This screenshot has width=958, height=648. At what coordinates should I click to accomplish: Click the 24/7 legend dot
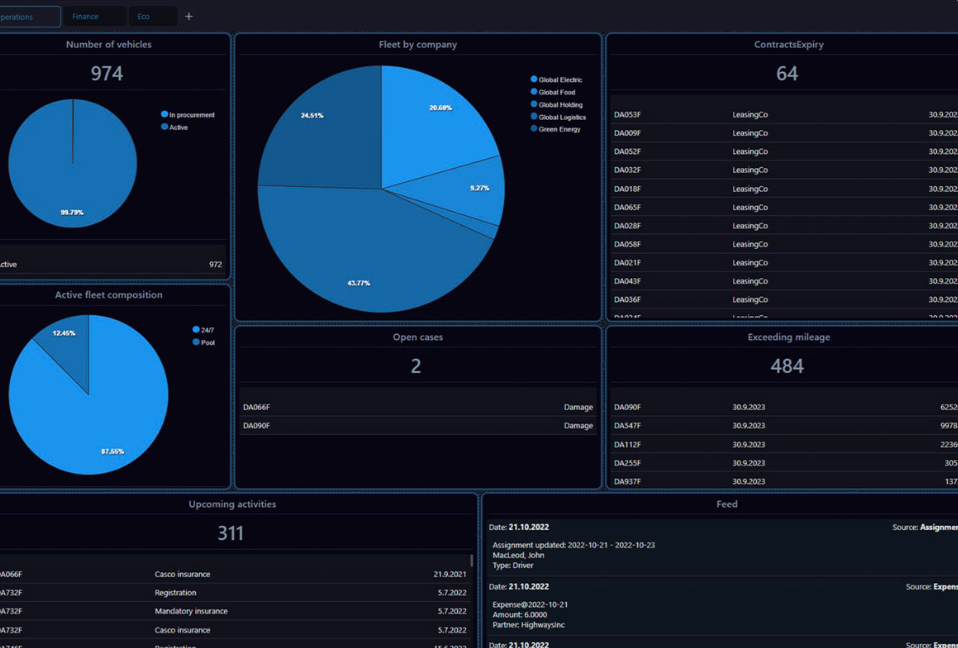click(196, 330)
